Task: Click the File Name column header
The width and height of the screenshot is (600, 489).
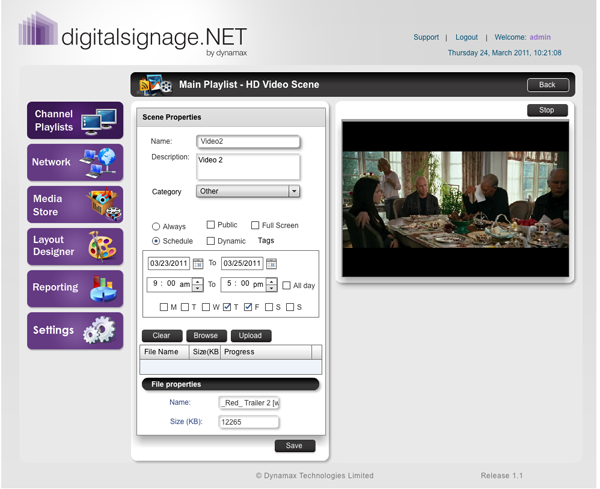Action: pyautogui.click(x=165, y=352)
